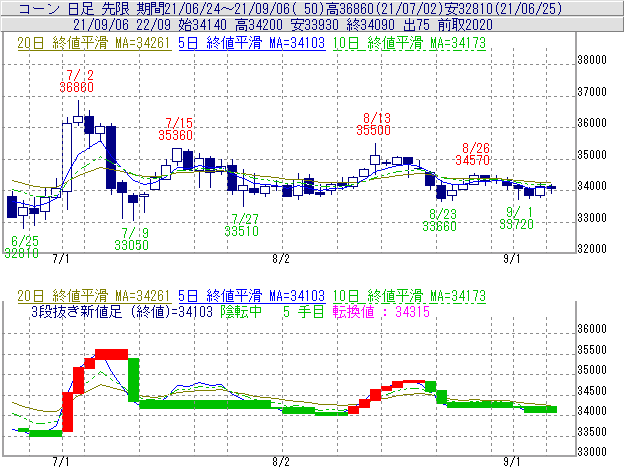Screen dimensions: 624x475
Task: Click the 7/9 33050 low label
Action: [131, 239]
